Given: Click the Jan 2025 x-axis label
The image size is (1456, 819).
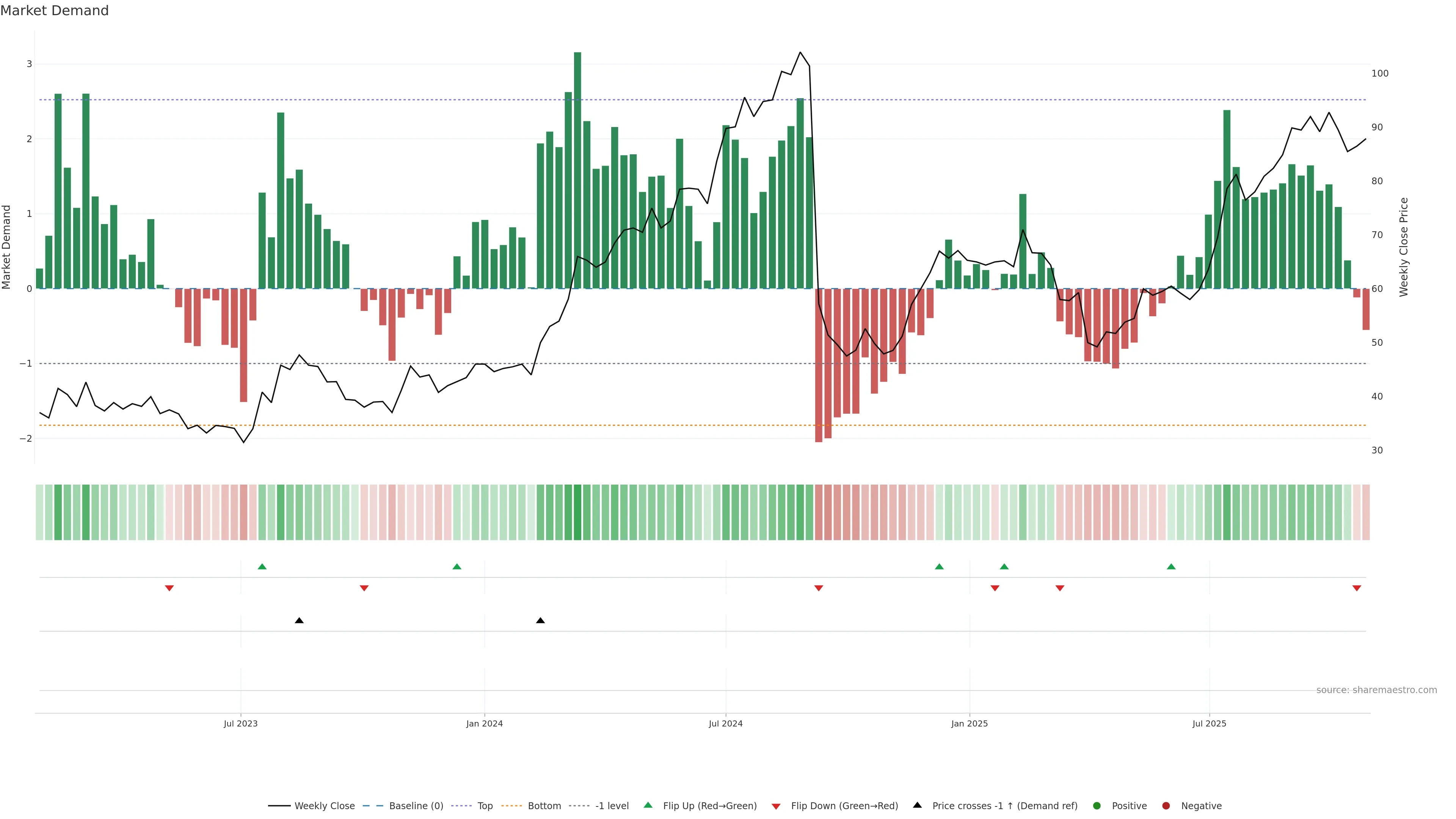Looking at the screenshot, I should coord(970,723).
